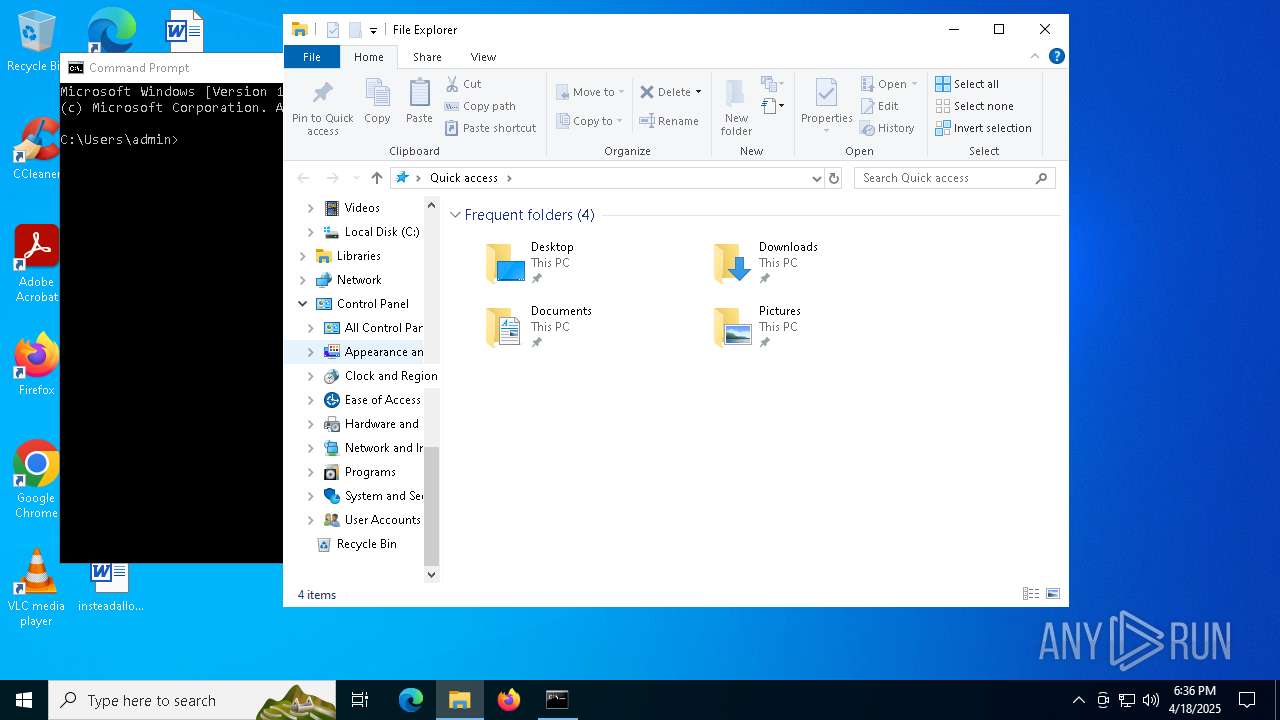This screenshot has width=1280, height=720.
Task: Select Videos in navigation tree
Action: [x=362, y=208]
